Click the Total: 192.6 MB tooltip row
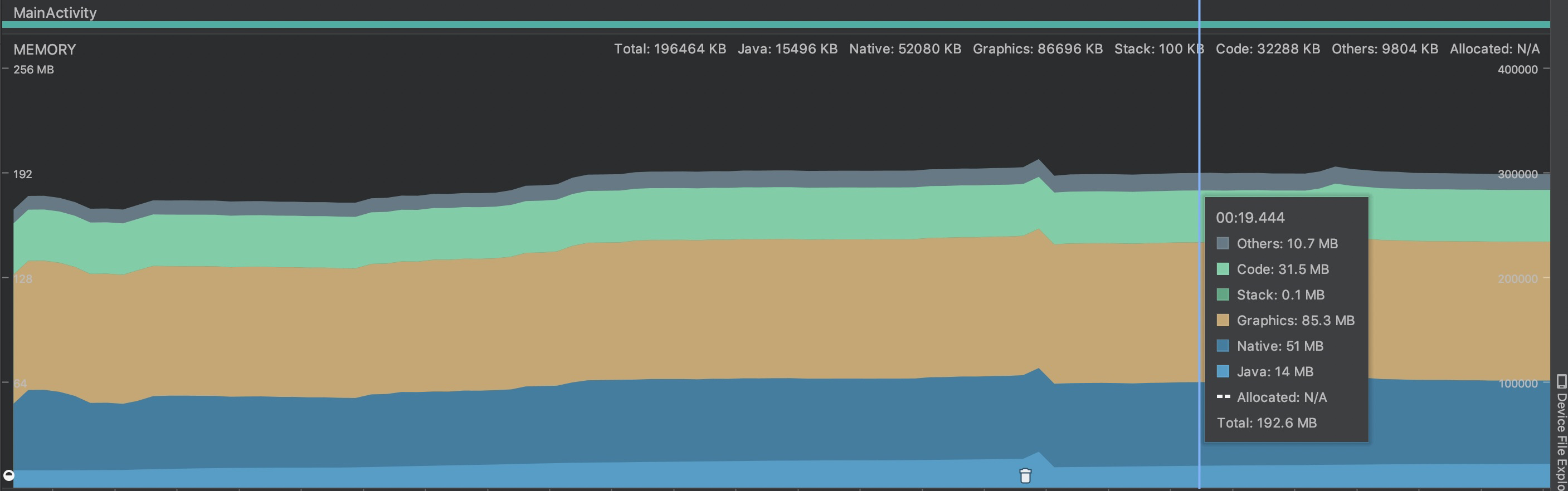Viewport: 1568px width, 491px height. tap(1266, 423)
